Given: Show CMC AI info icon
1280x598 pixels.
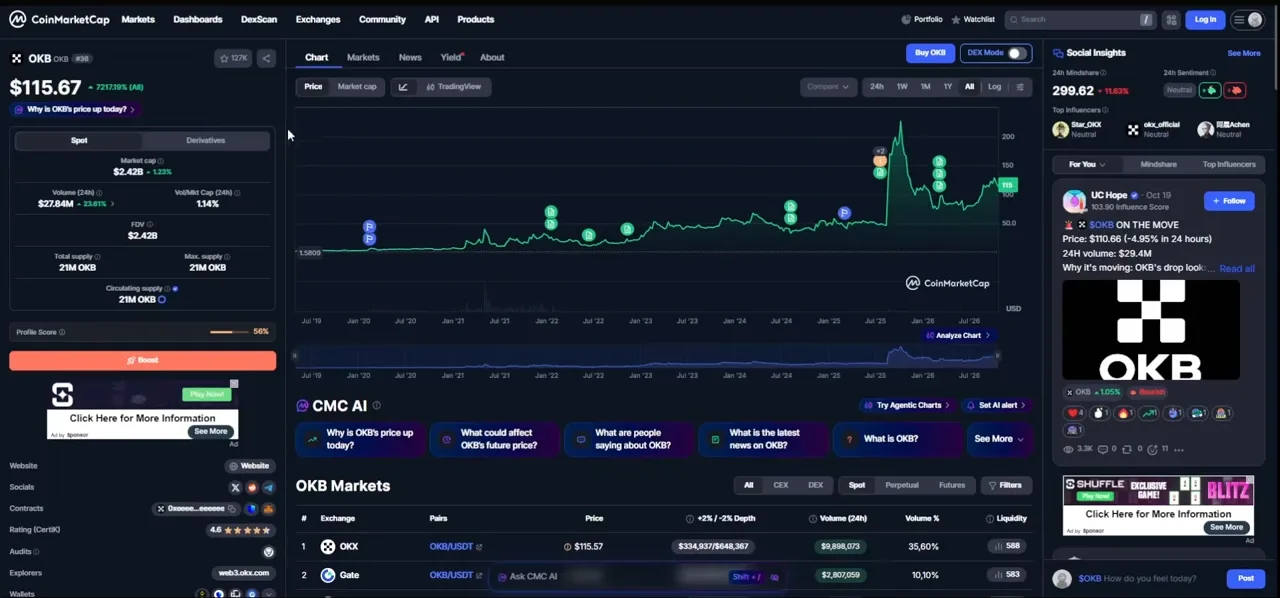Looking at the screenshot, I should pos(376,405).
